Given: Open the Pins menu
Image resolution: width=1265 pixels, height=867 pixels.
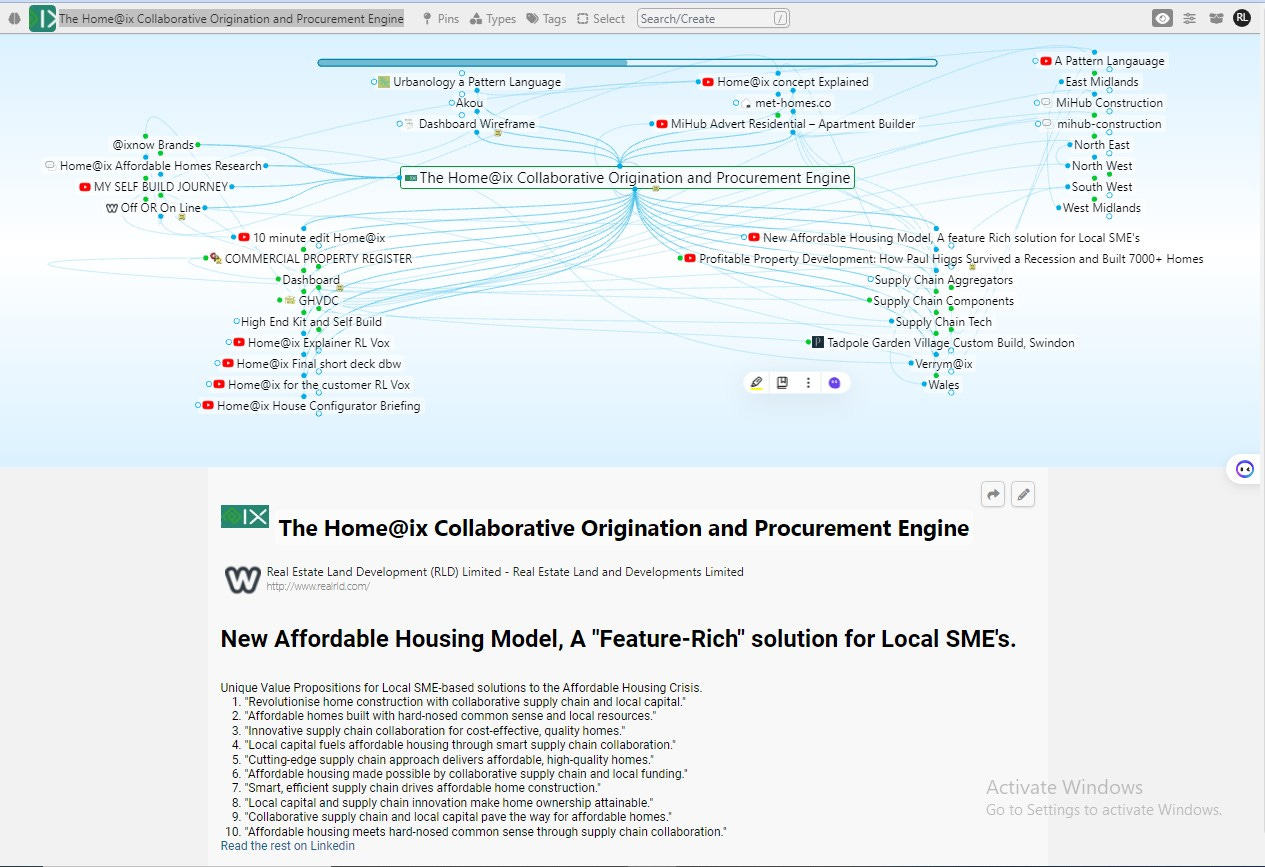Looking at the screenshot, I should click(440, 18).
